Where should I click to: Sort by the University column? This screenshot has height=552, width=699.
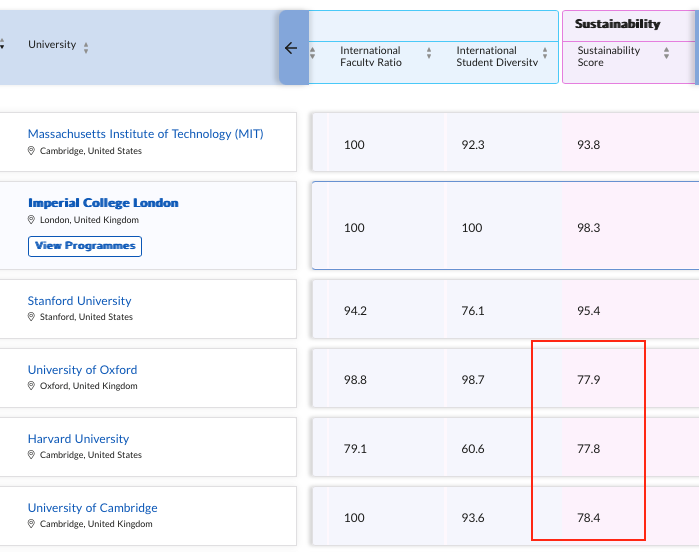pyautogui.click(x=86, y=48)
